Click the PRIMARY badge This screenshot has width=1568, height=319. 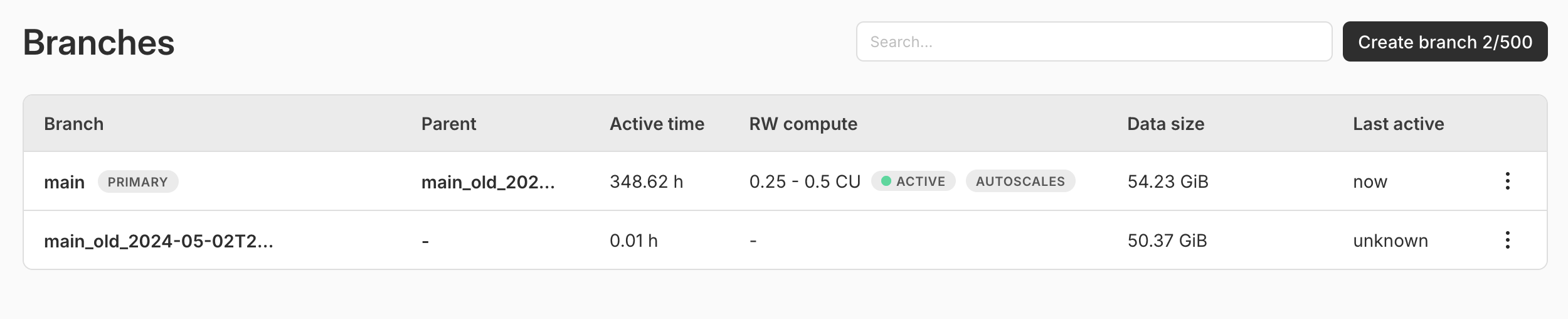click(x=138, y=182)
